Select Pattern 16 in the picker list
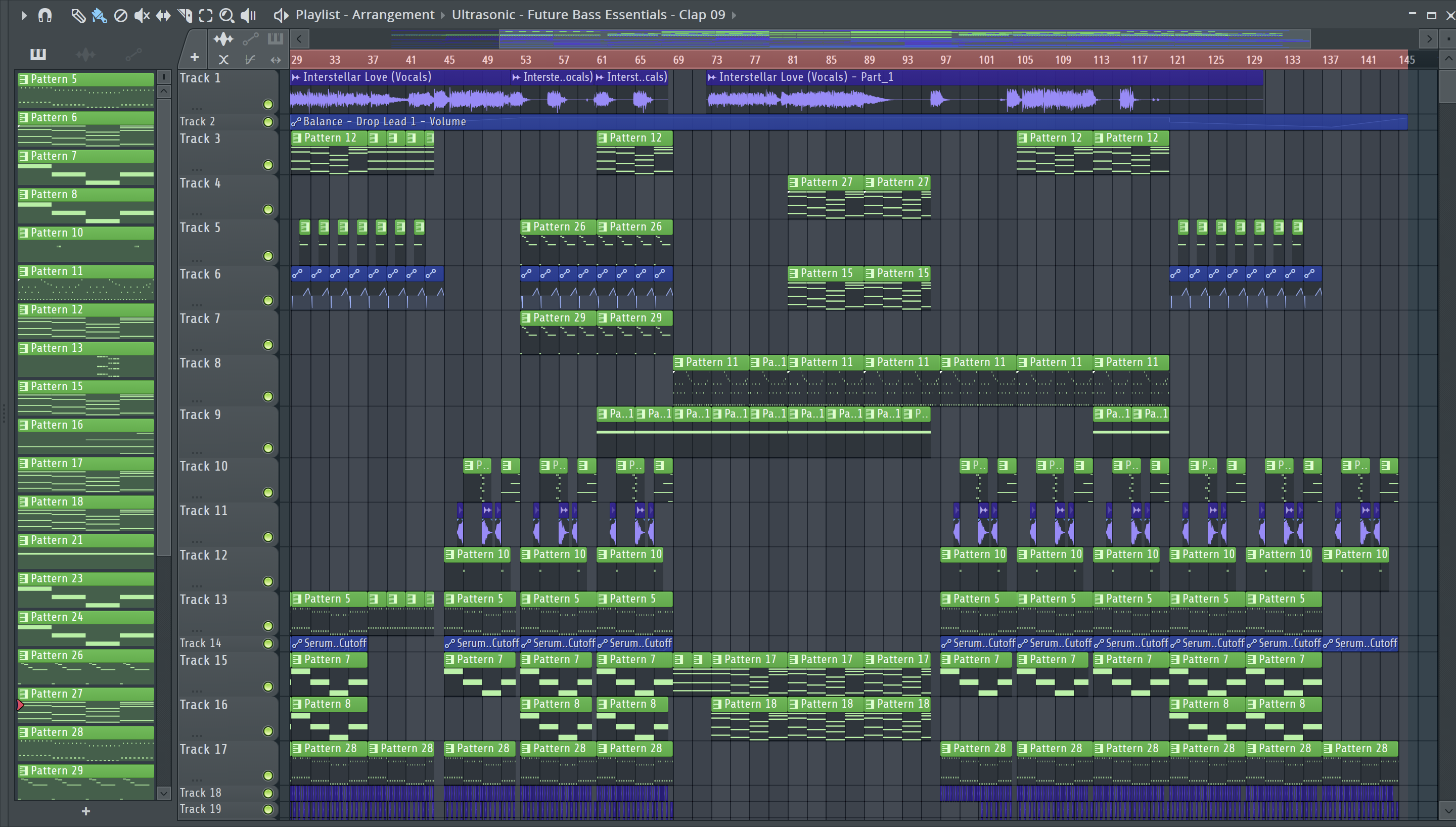Screen dimensions: 1456x827 [x=86, y=436]
